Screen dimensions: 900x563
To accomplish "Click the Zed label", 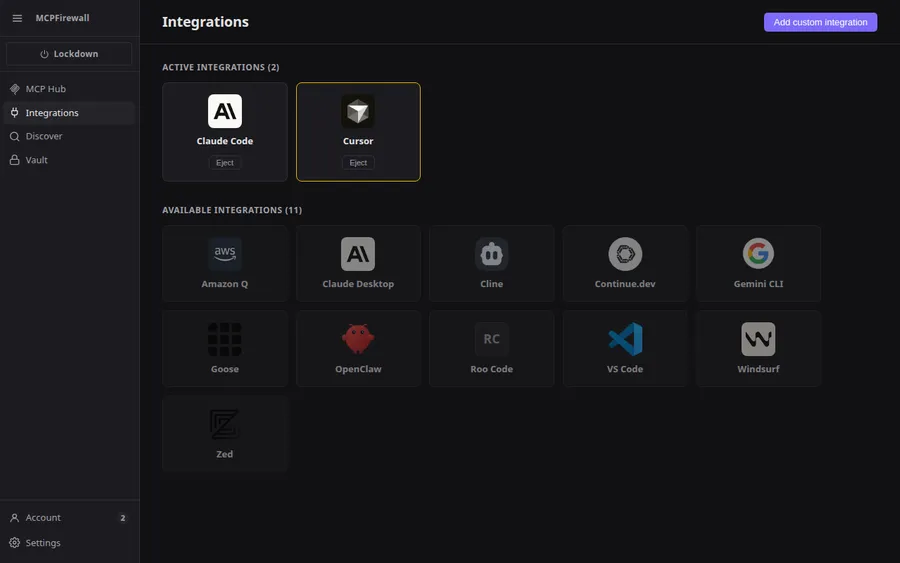I will (225, 455).
